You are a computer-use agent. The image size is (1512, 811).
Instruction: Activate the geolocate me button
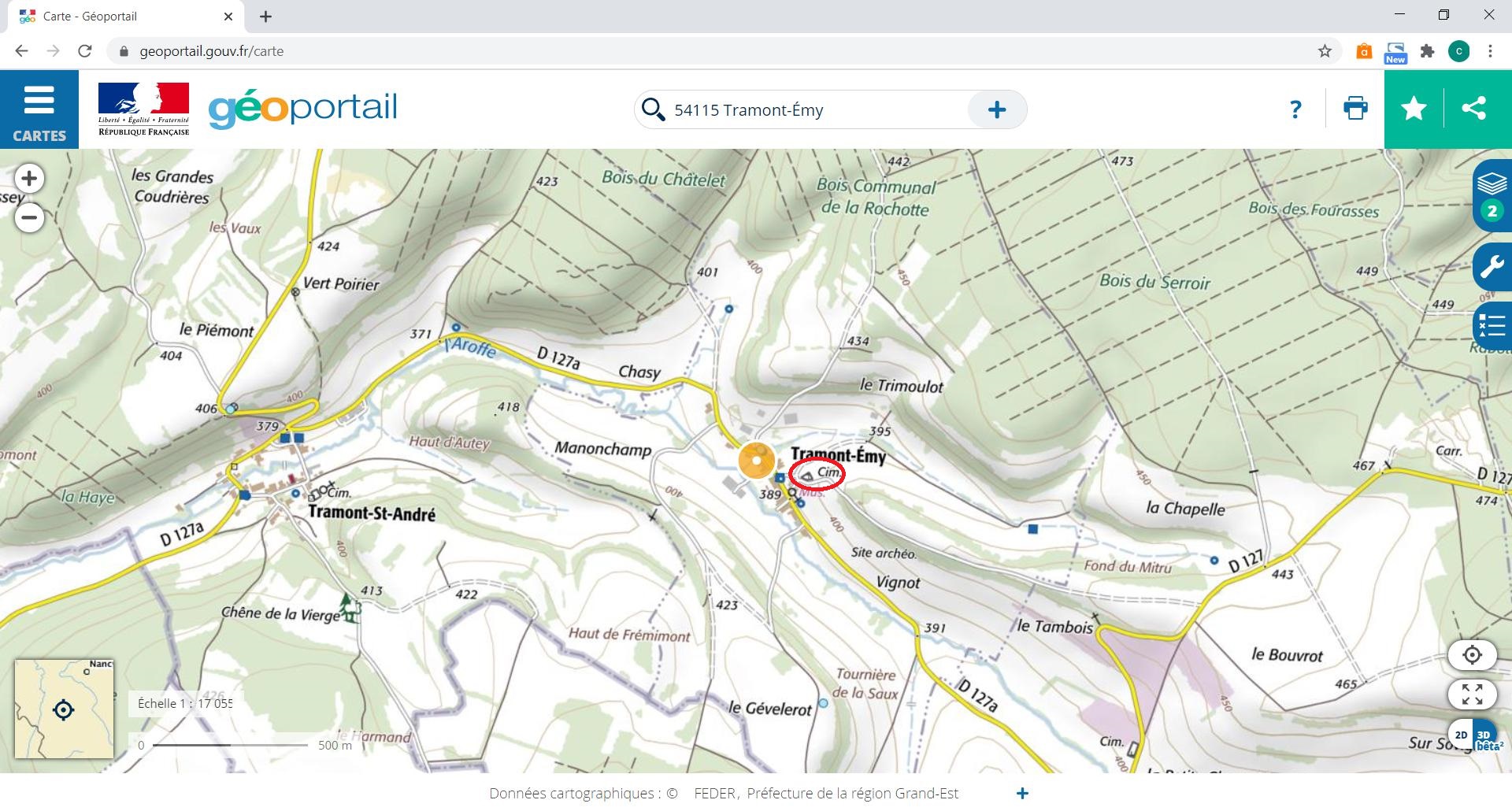pyautogui.click(x=1472, y=654)
